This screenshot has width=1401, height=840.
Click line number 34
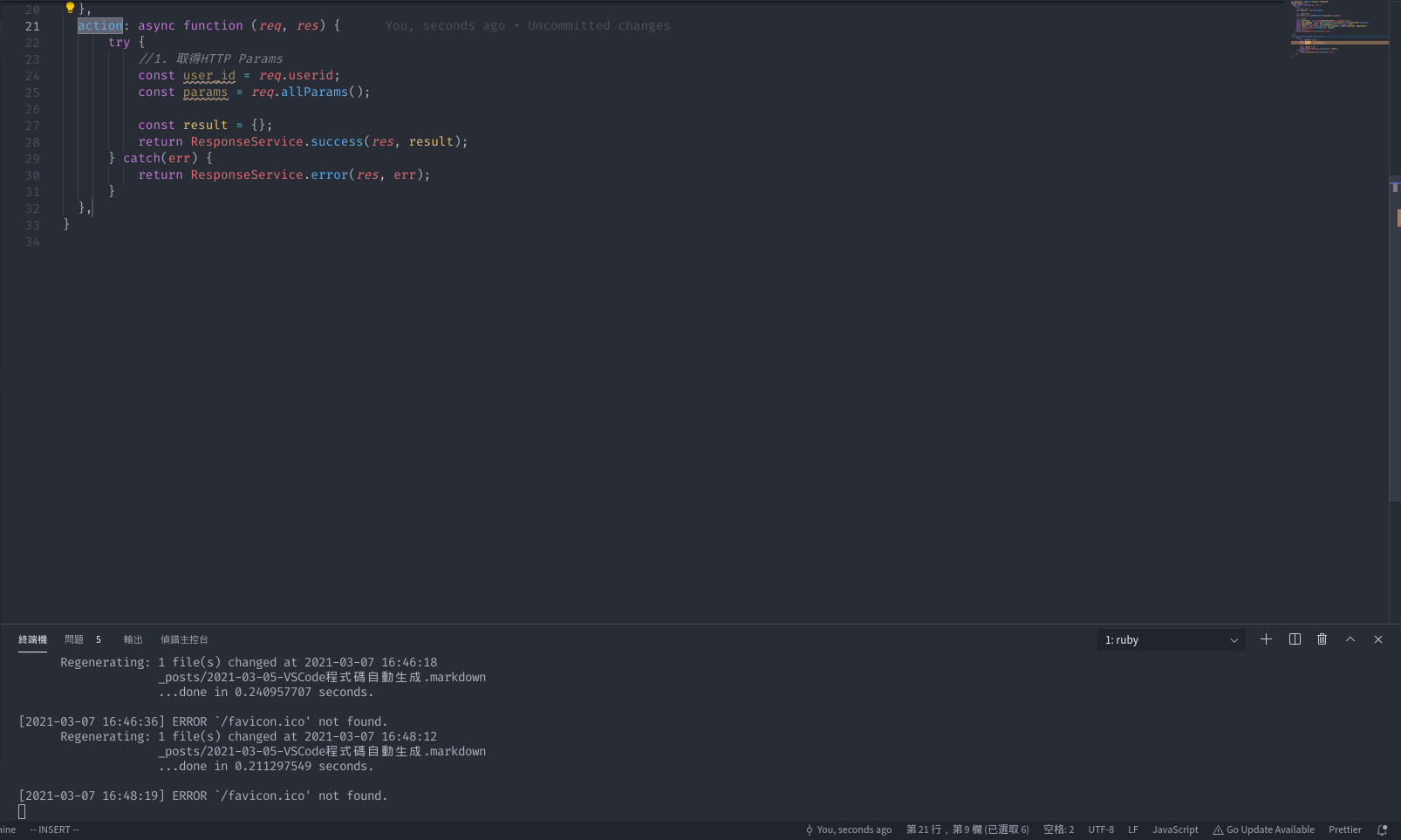click(x=32, y=242)
